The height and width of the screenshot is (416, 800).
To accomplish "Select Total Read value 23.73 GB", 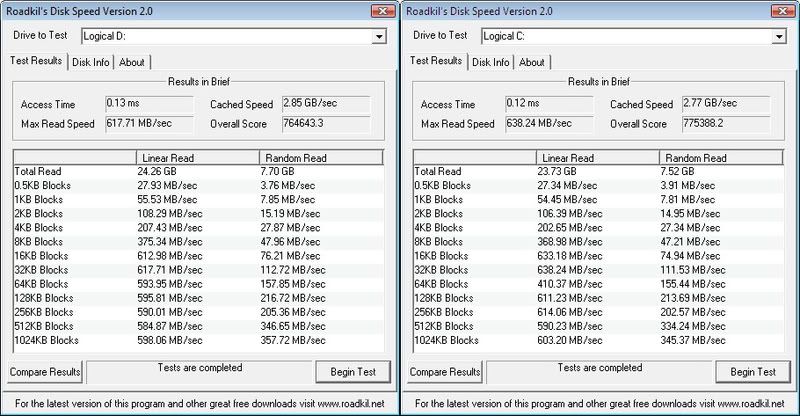I will point(557,172).
